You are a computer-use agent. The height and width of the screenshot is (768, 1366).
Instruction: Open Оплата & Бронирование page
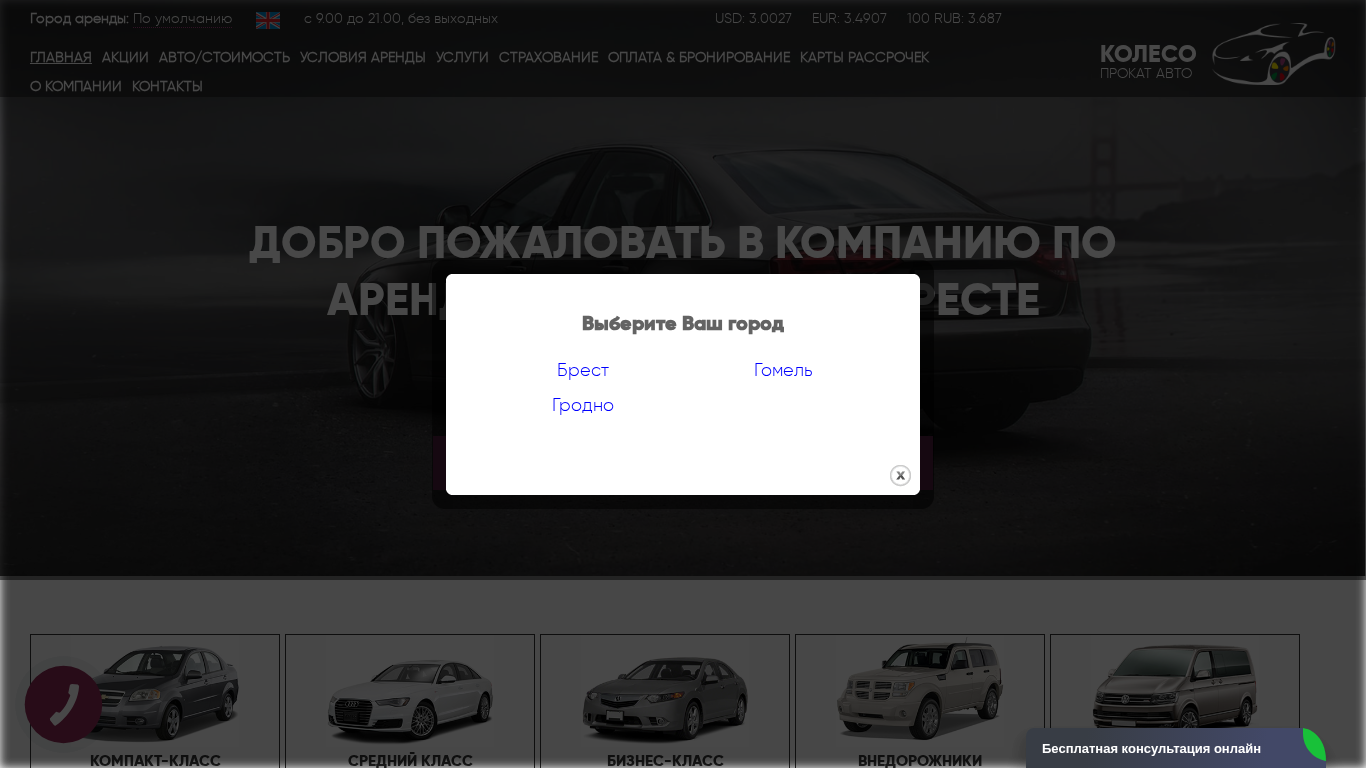(699, 57)
